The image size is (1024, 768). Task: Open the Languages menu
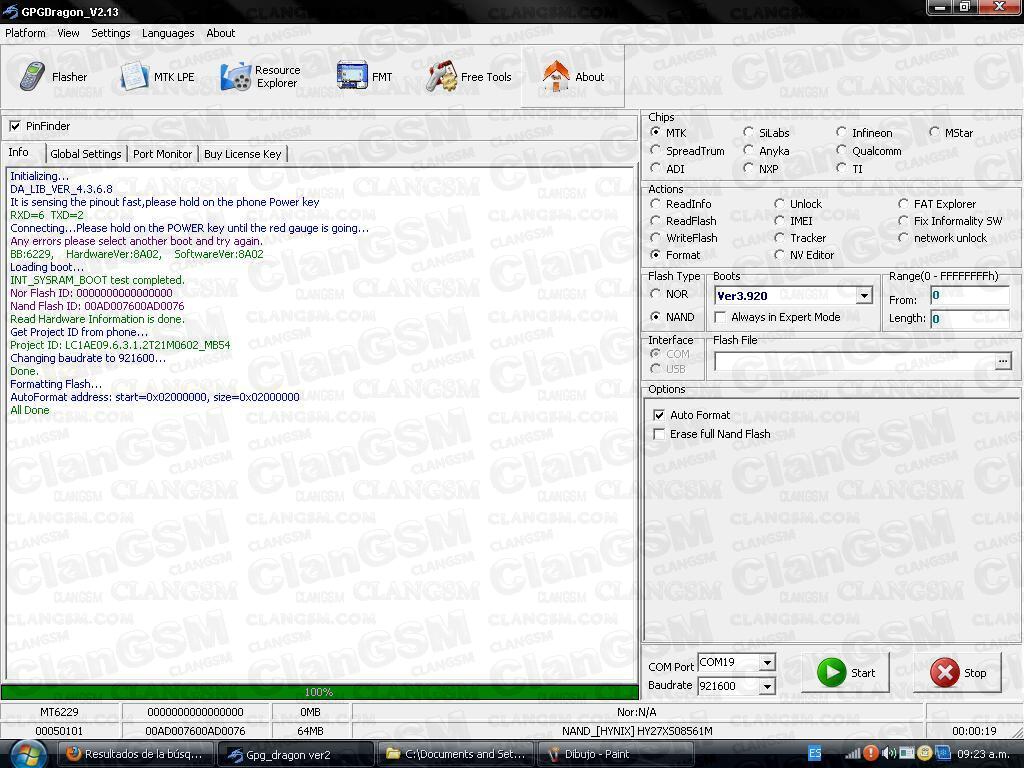(x=168, y=33)
